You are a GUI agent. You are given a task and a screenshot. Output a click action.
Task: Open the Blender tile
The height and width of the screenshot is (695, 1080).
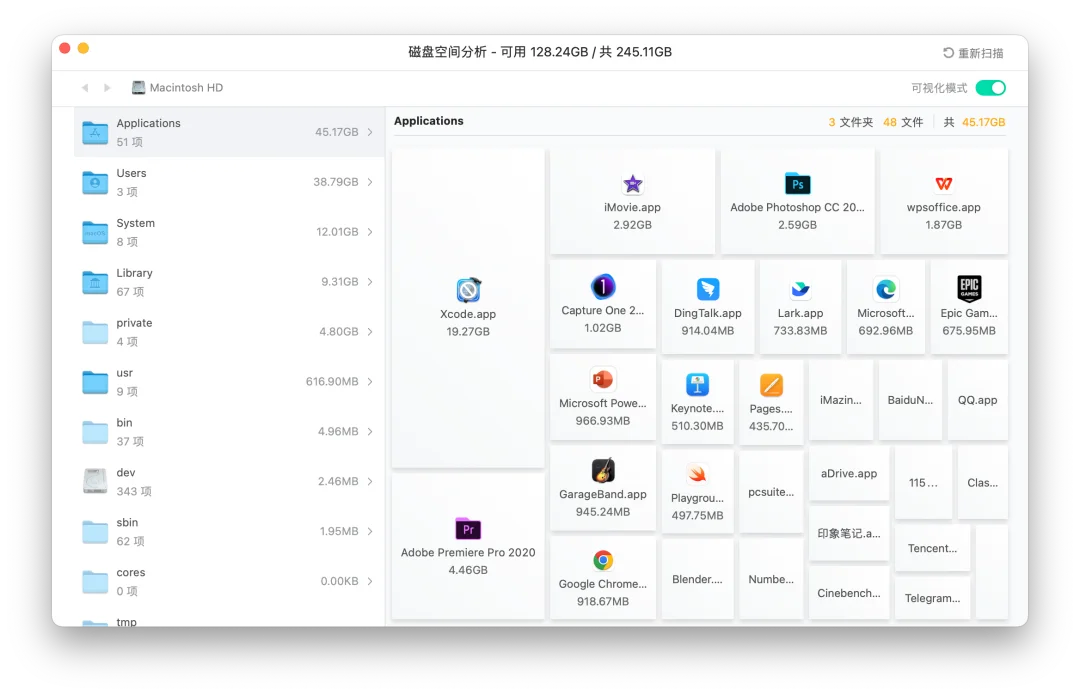pos(697,579)
